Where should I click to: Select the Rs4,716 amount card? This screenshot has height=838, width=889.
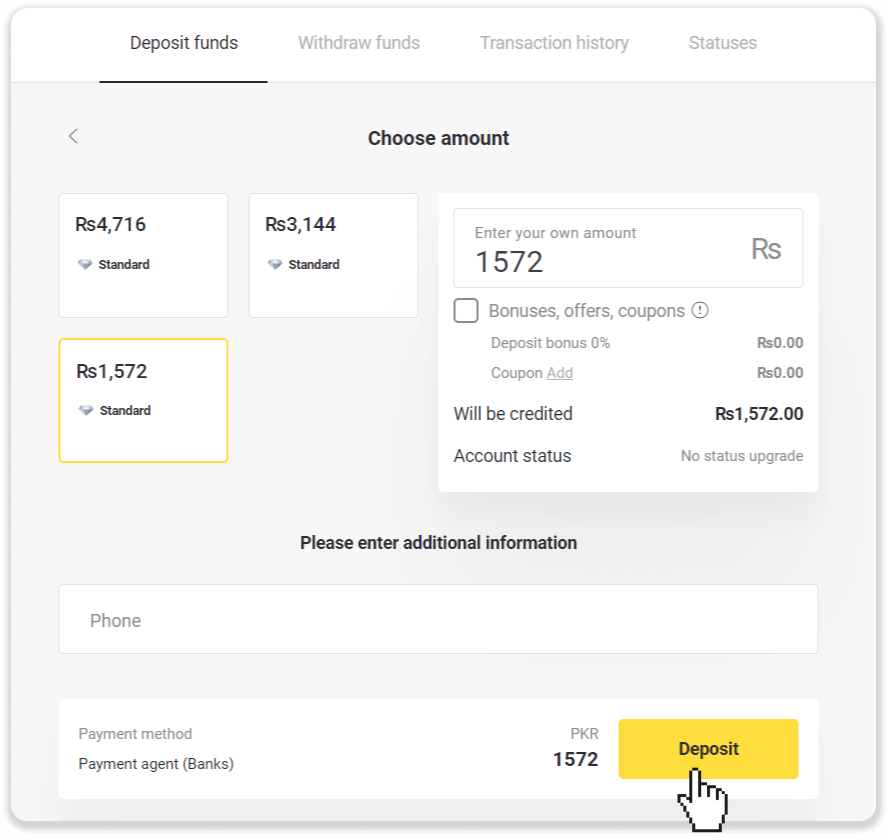[143, 255]
